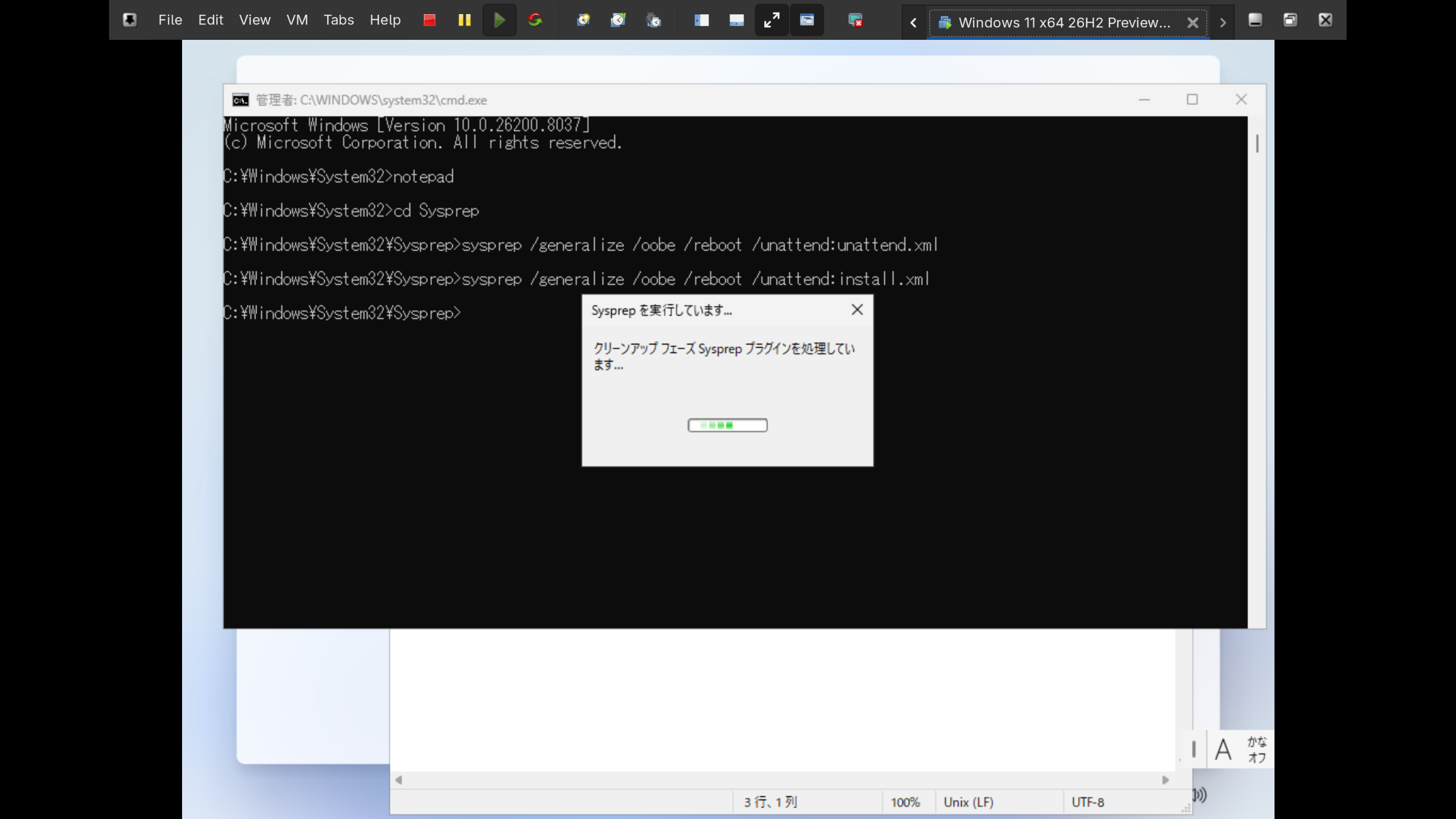Click the Microsoft Windows version line

click(x=407, y=125)
